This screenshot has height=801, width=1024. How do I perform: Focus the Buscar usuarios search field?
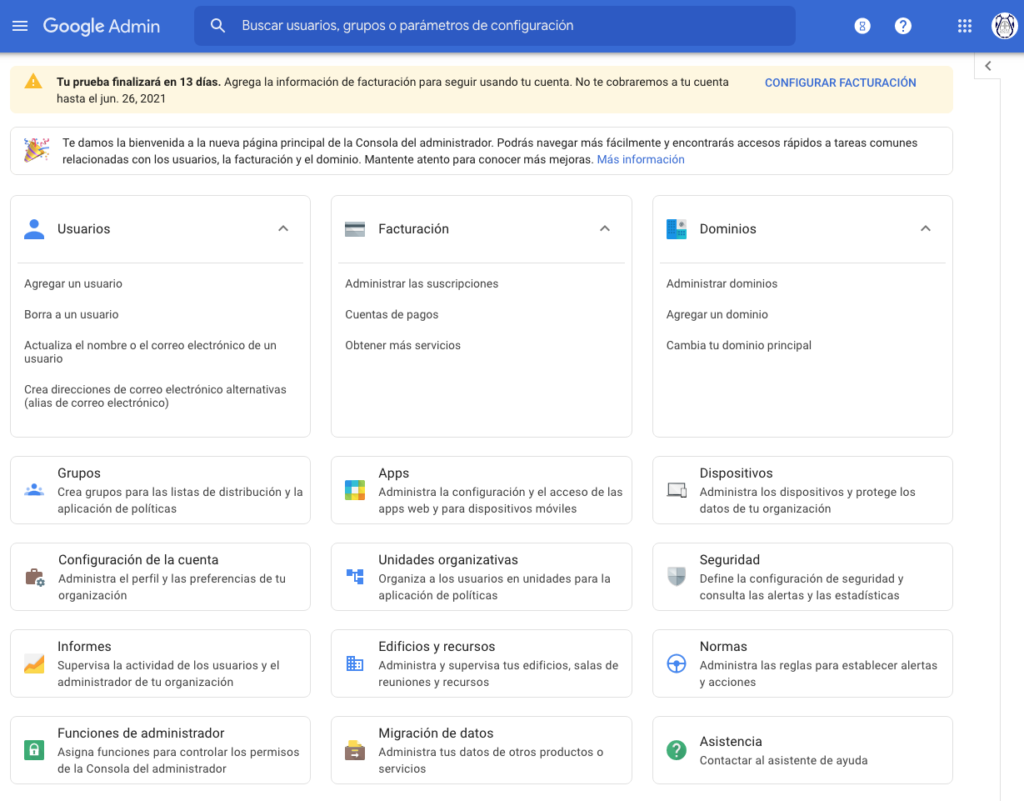coord(494,26)
